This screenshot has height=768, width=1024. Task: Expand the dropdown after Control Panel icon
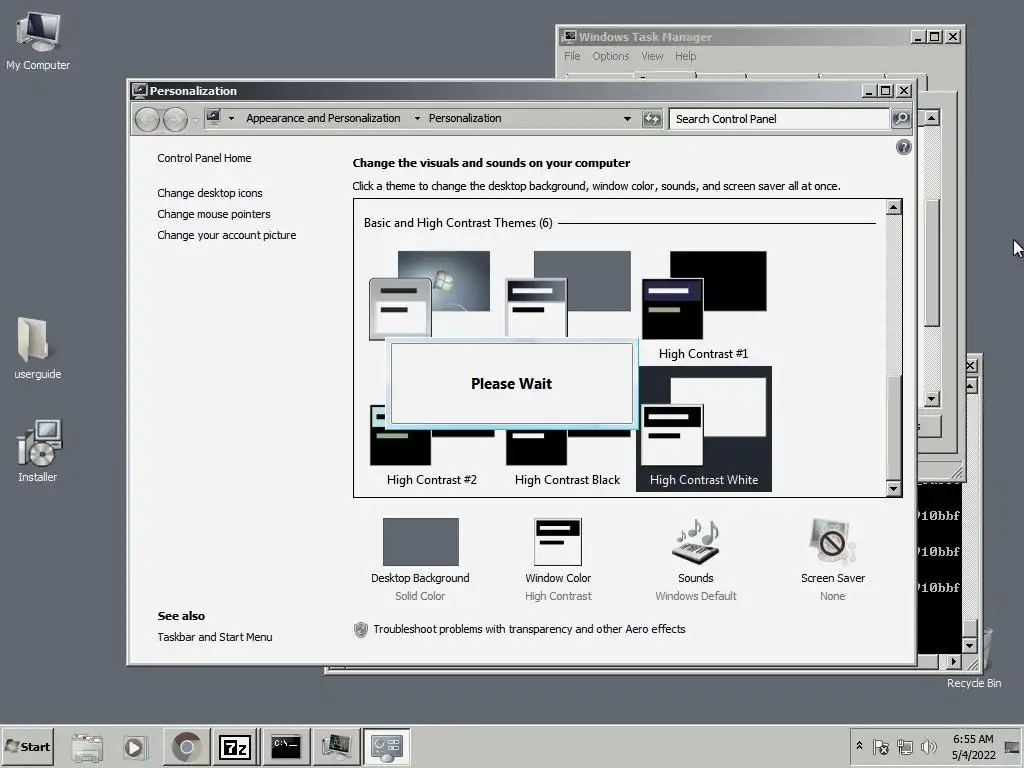coord(231,118)
